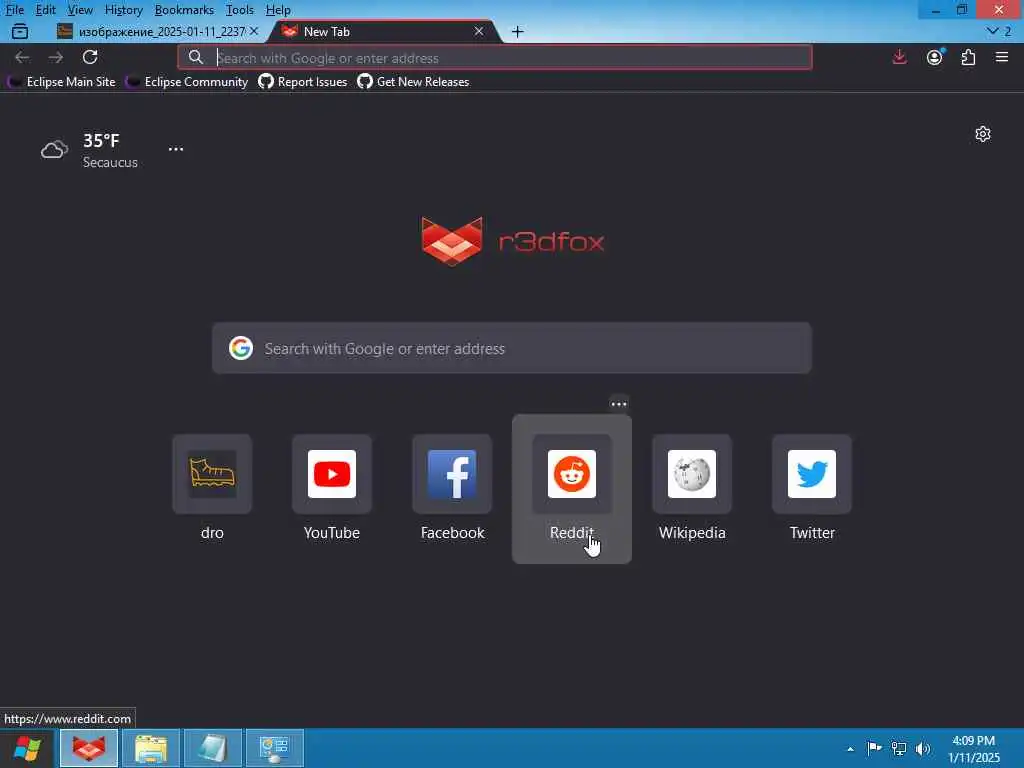This screenshot has width=1024, height=768.
Task: Open the taskbar clock and date
Action: click(x=973, y=748)
